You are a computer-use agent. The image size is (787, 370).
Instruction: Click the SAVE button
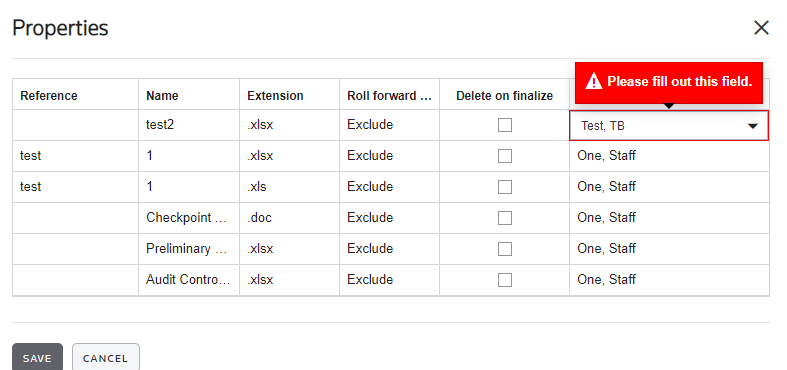coord(37,358)
